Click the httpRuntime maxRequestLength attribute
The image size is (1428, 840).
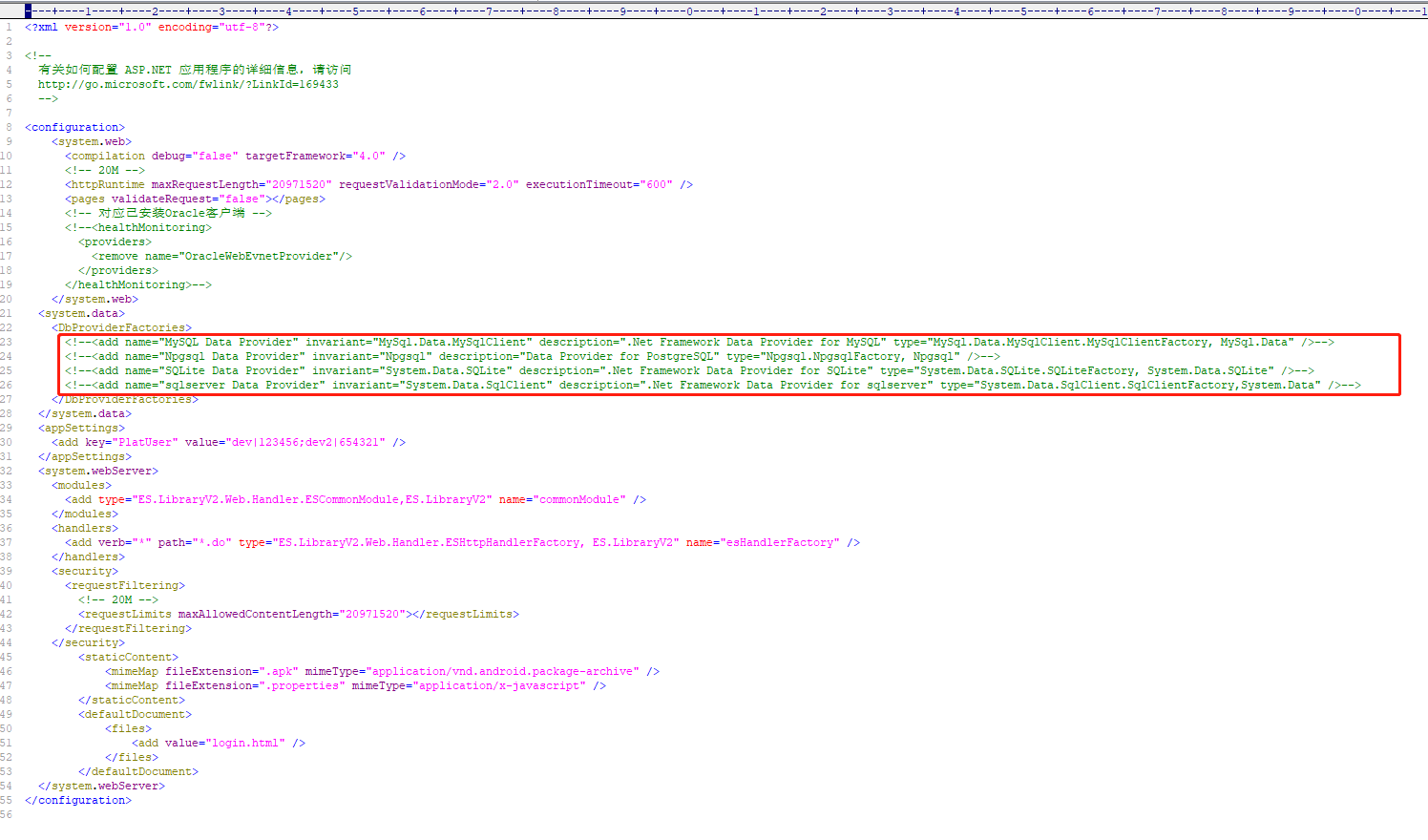pyautogui.click(x=241, y=184)
